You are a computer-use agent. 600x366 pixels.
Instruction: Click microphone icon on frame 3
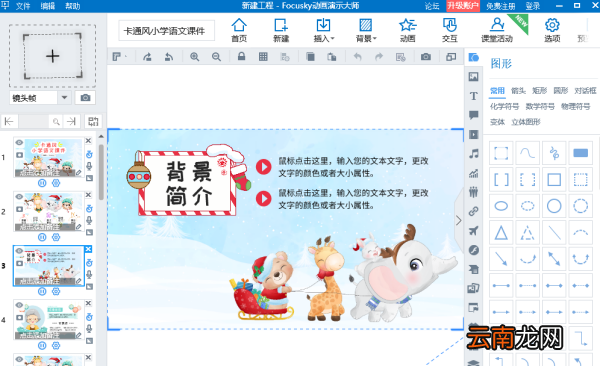[x=89, y=274]
